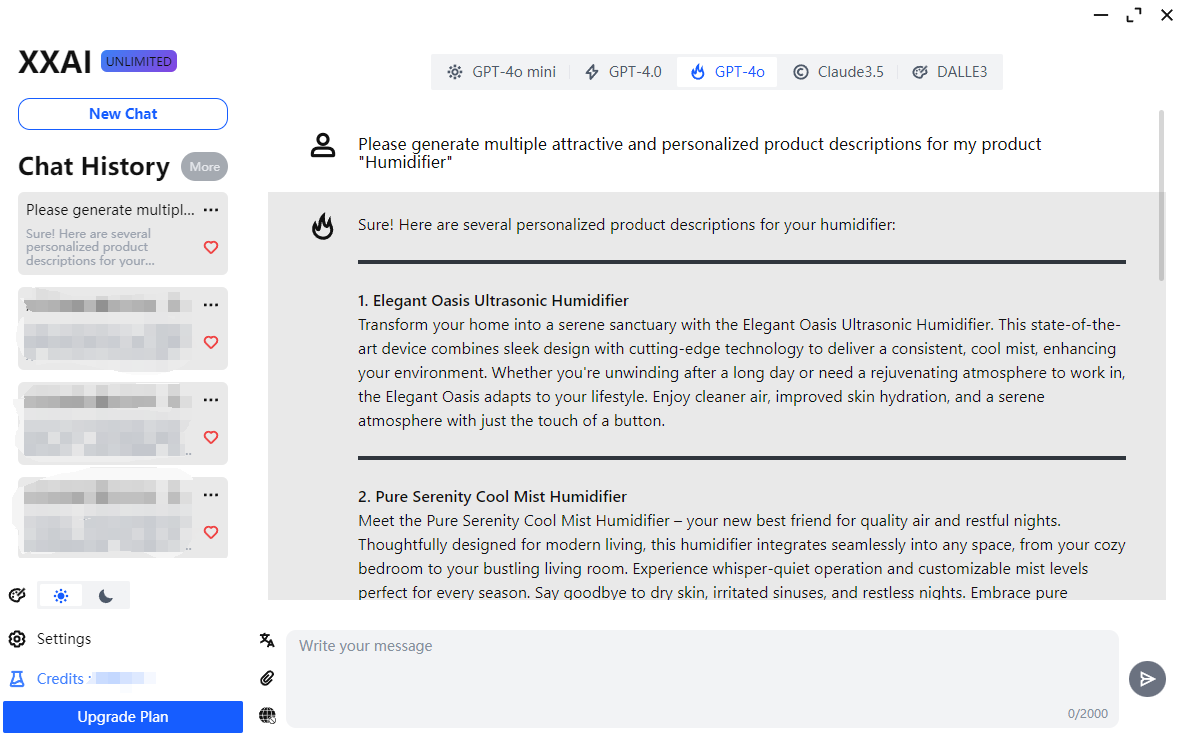Click the globe web search icon

pos(267,715)
